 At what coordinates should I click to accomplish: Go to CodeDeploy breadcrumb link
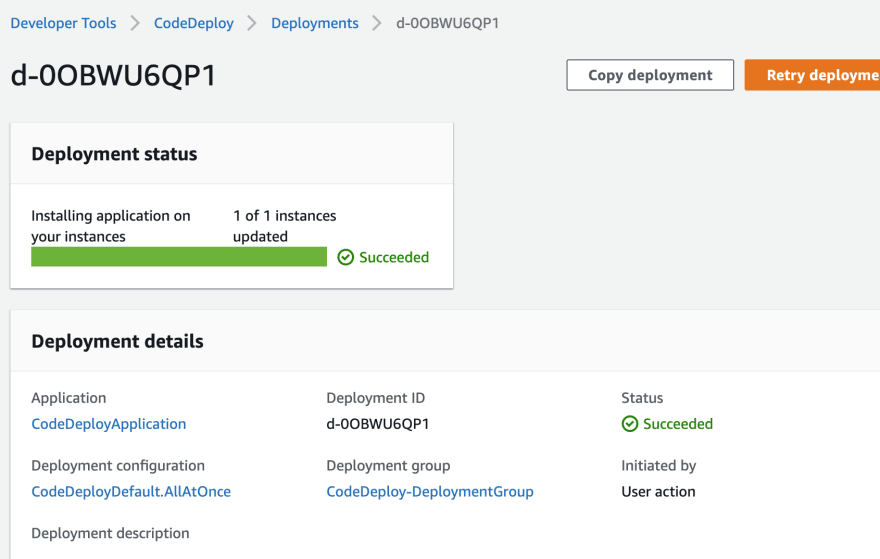pos(194,23)
